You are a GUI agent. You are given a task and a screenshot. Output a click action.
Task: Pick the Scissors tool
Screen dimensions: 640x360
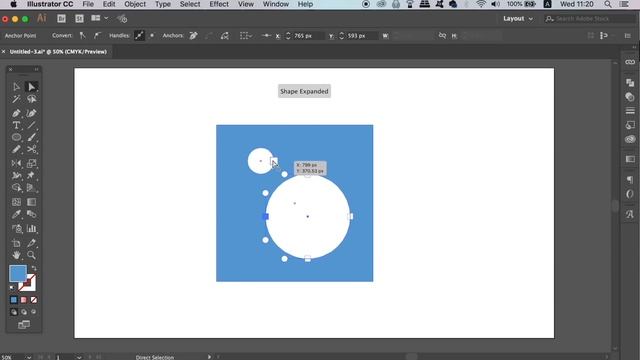point(31,149)
